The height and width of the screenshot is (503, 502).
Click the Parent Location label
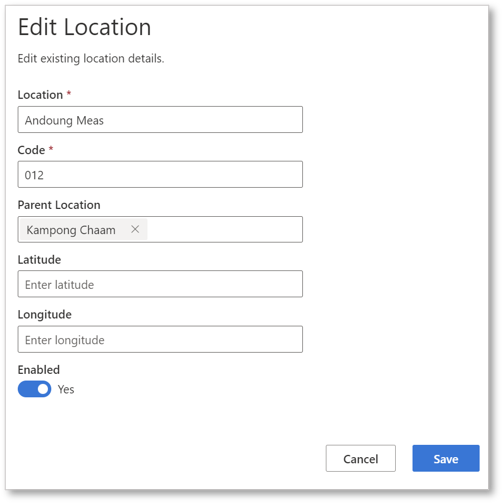[x=59, y=205]
